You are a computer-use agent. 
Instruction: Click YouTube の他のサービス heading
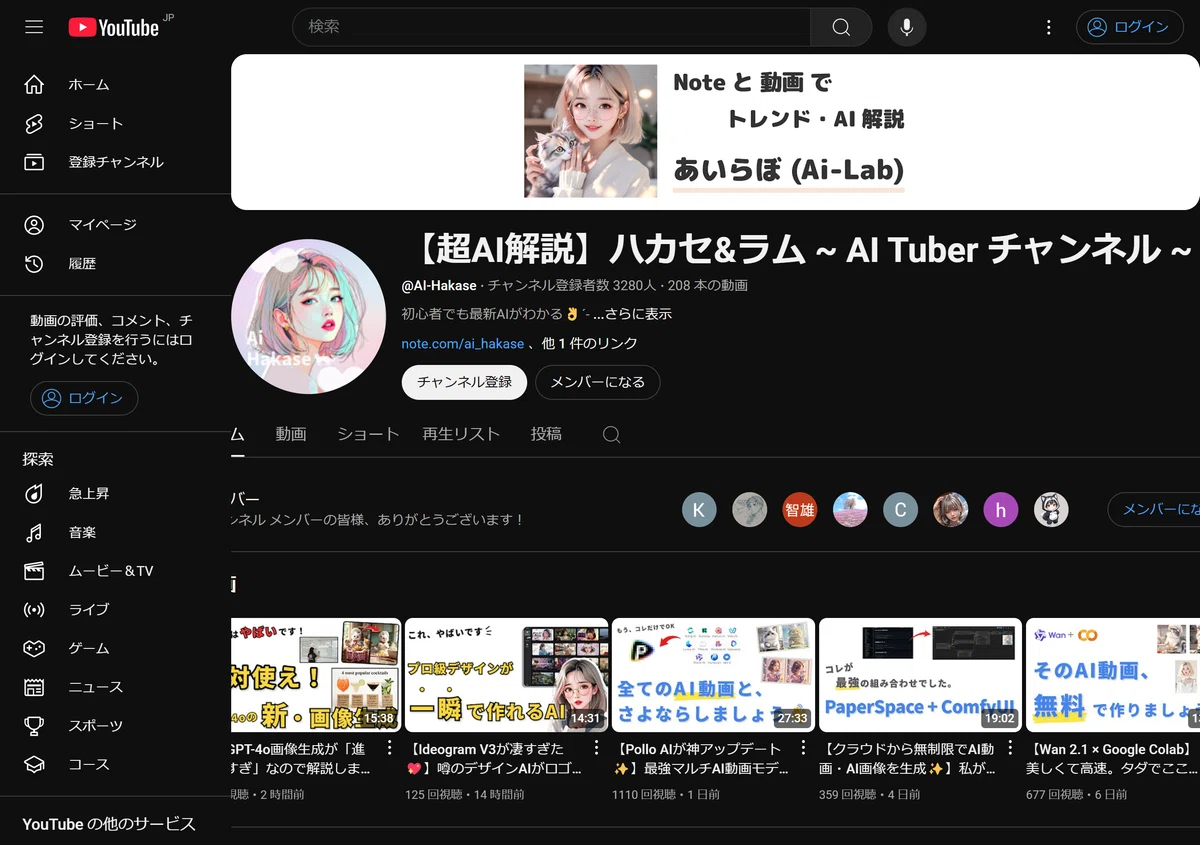109,824
